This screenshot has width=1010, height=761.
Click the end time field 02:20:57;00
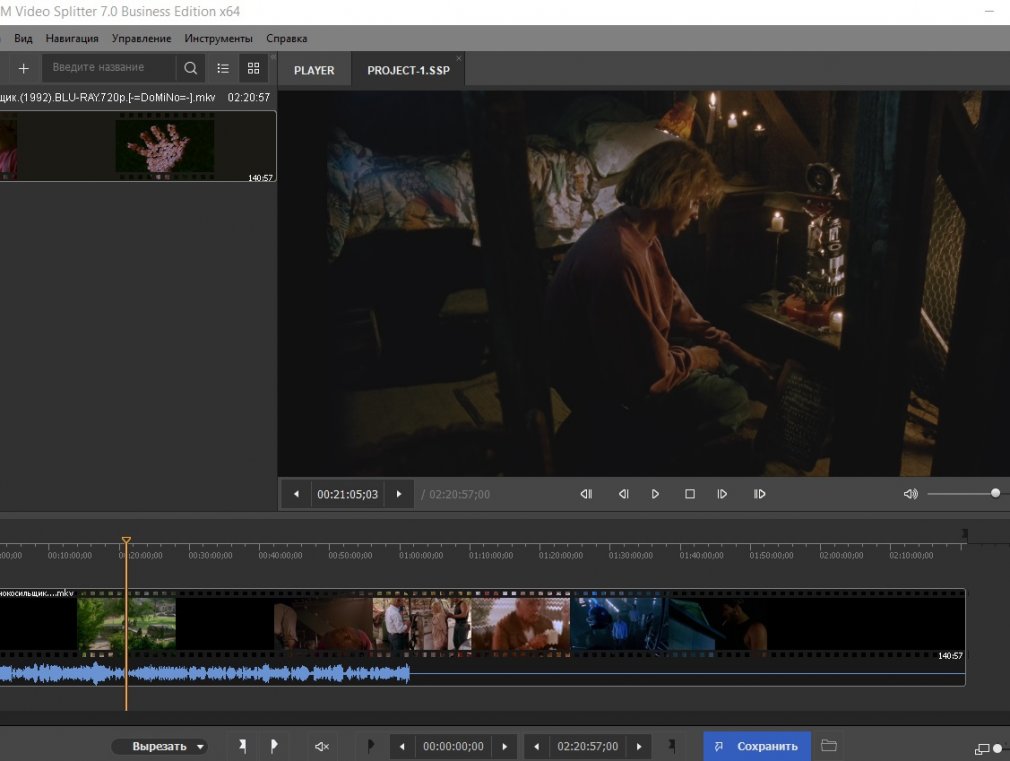coord(587,746)
